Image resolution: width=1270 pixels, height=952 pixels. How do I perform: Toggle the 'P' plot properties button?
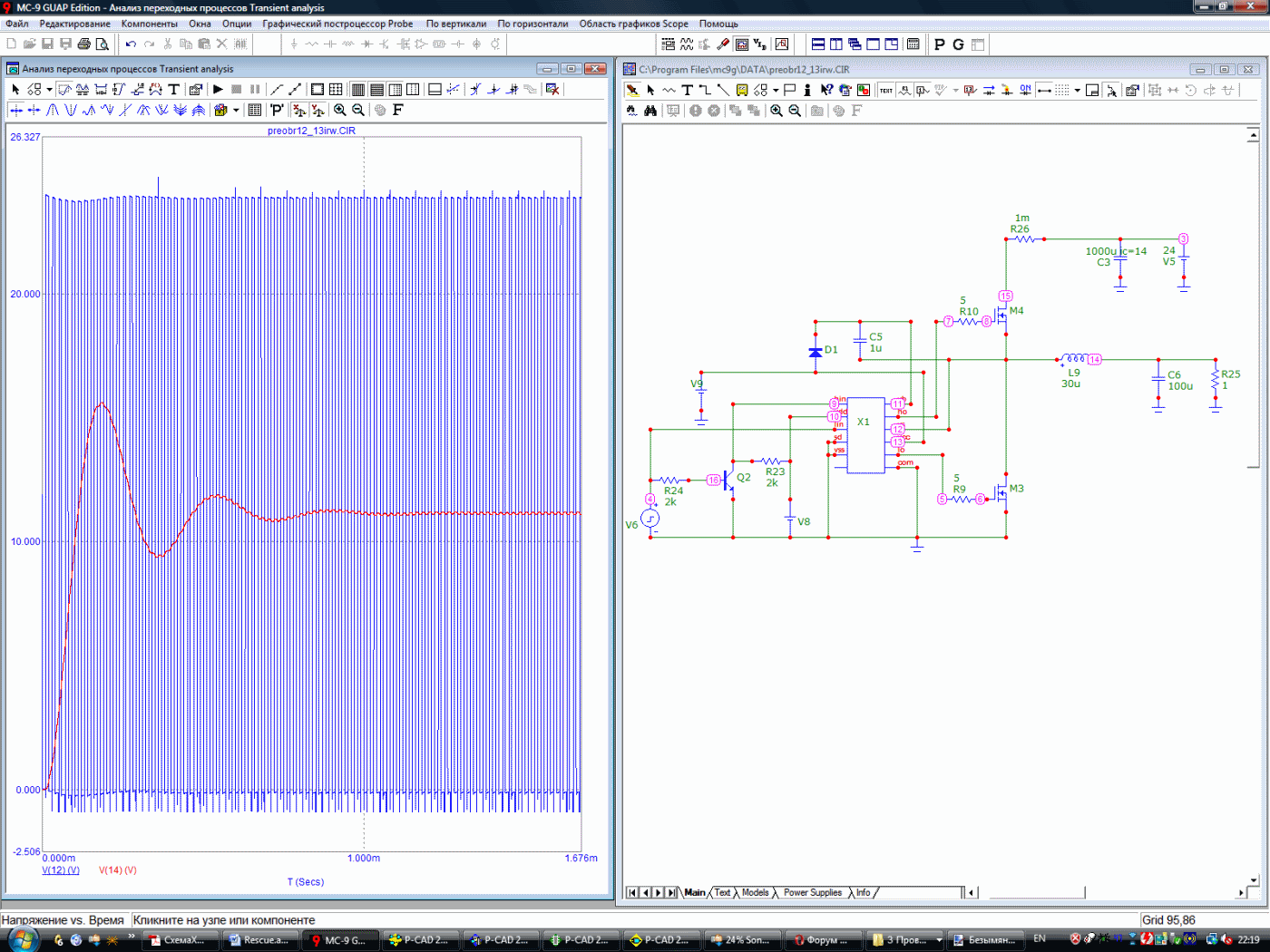[277, 110]
